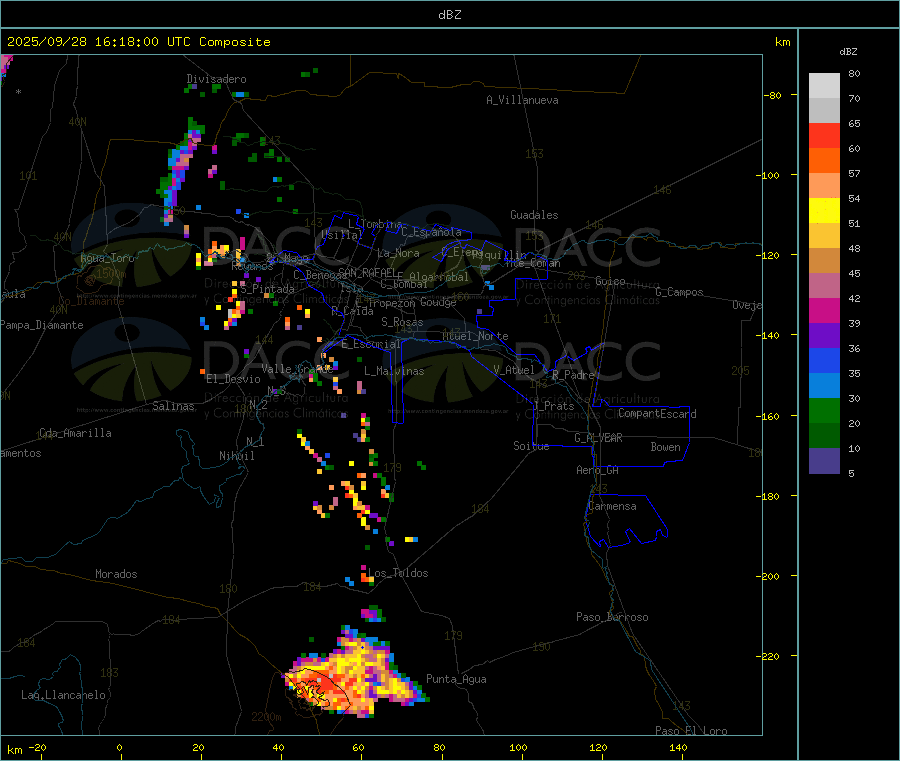
Task: Click the tan 45-48 dBZ legend swatch
Action: (x=824, y=261)
